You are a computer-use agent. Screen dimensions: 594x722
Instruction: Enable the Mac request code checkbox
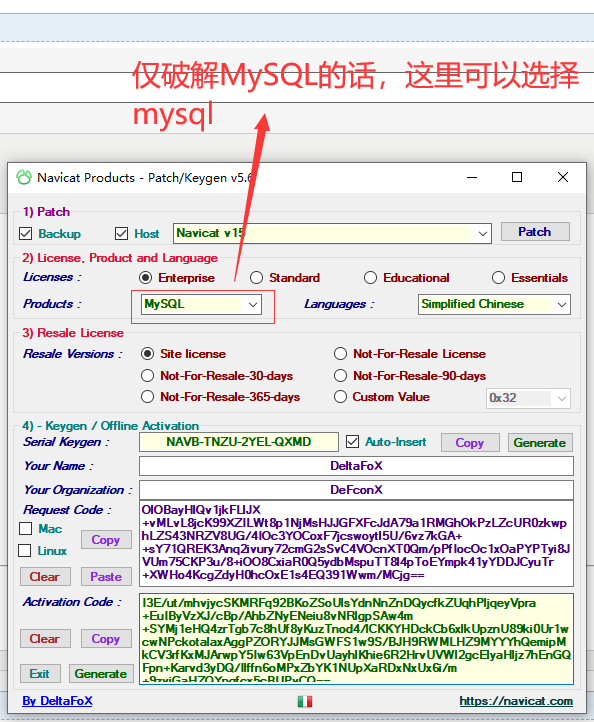click(x=25, y=529)
